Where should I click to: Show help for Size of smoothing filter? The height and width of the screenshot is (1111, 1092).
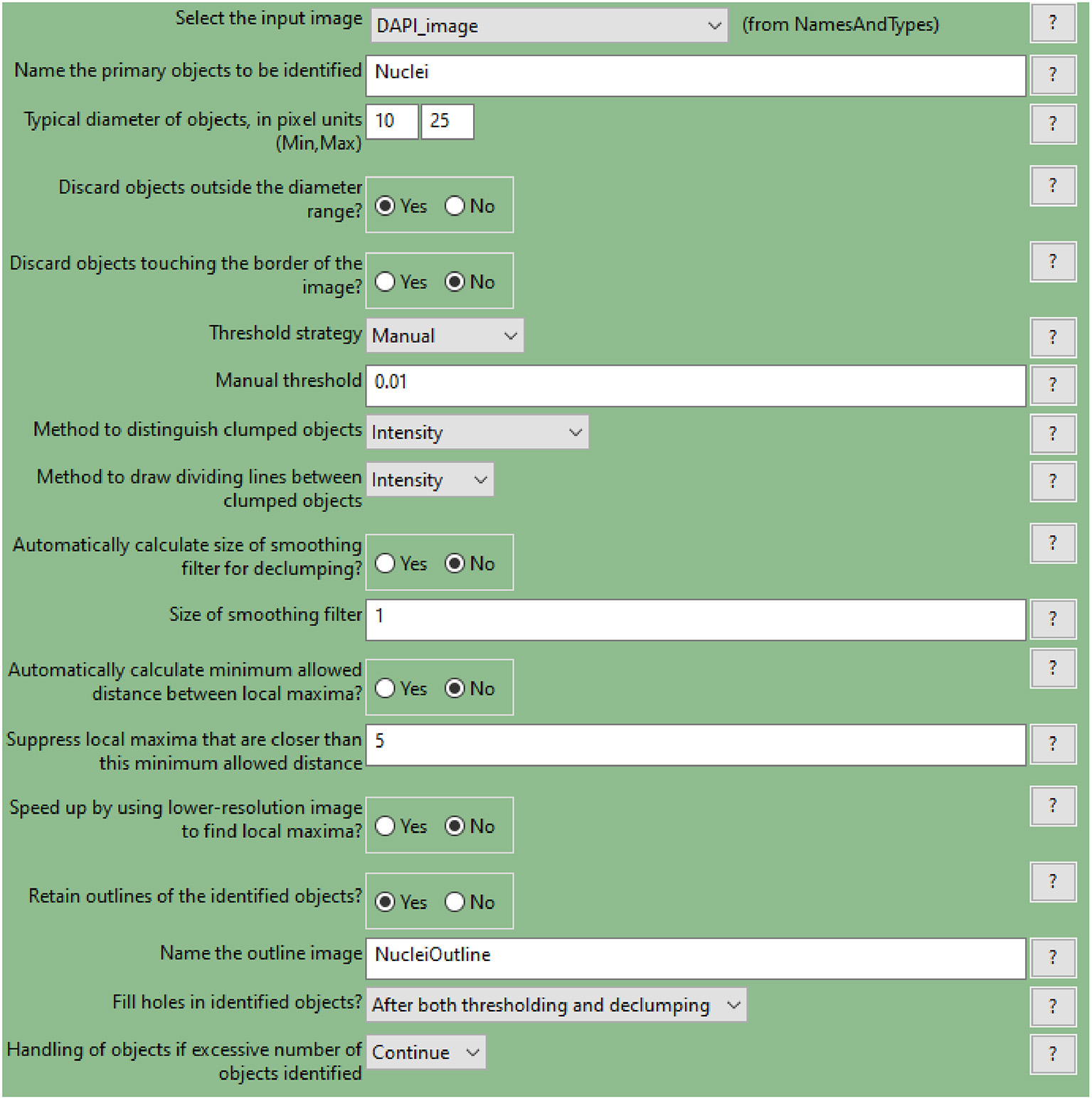point(1052,619)
